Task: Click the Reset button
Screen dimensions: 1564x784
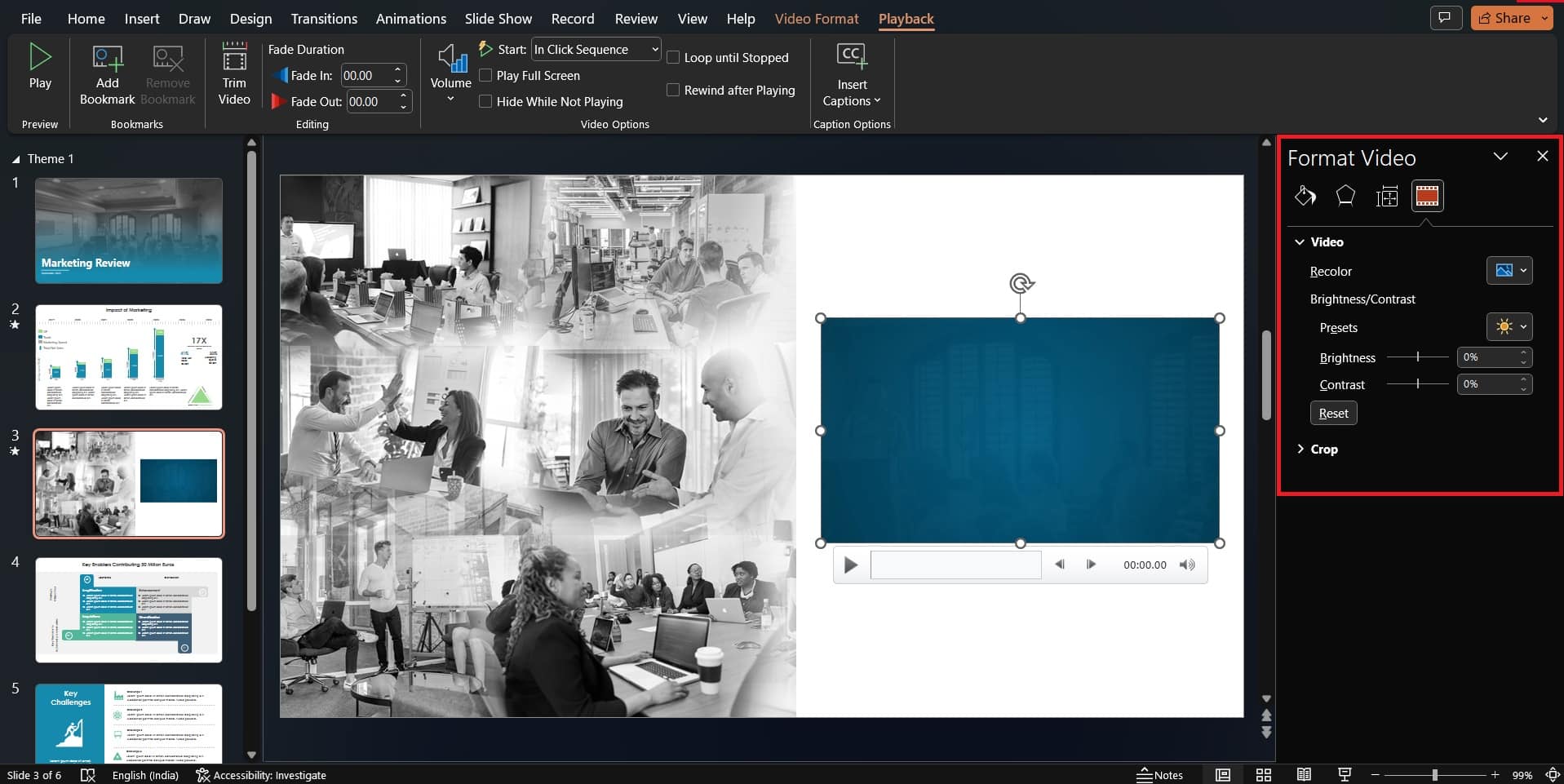Action: [x=1333, y=413]
